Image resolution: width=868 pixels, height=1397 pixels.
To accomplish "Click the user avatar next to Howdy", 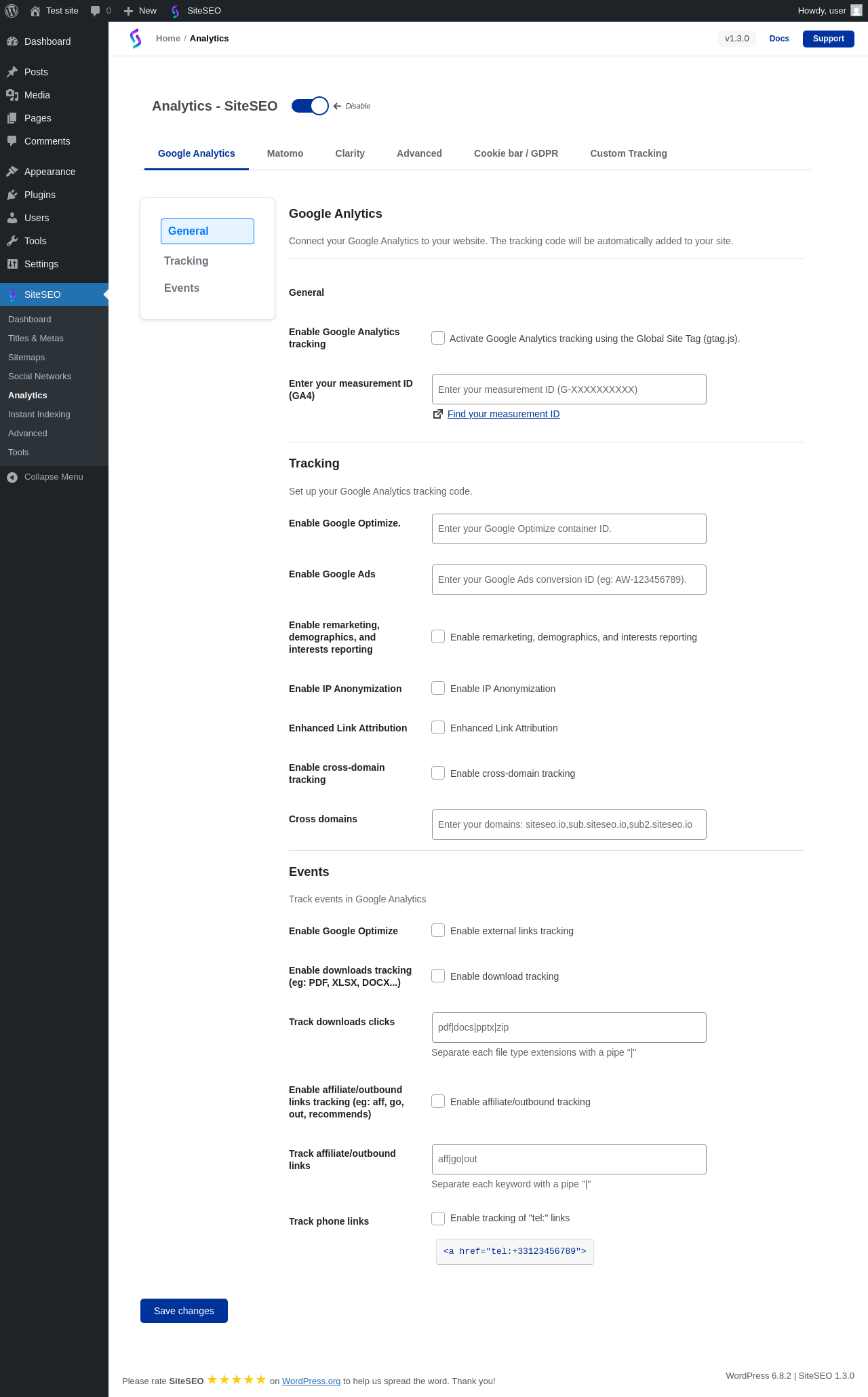I will [856, 11].
